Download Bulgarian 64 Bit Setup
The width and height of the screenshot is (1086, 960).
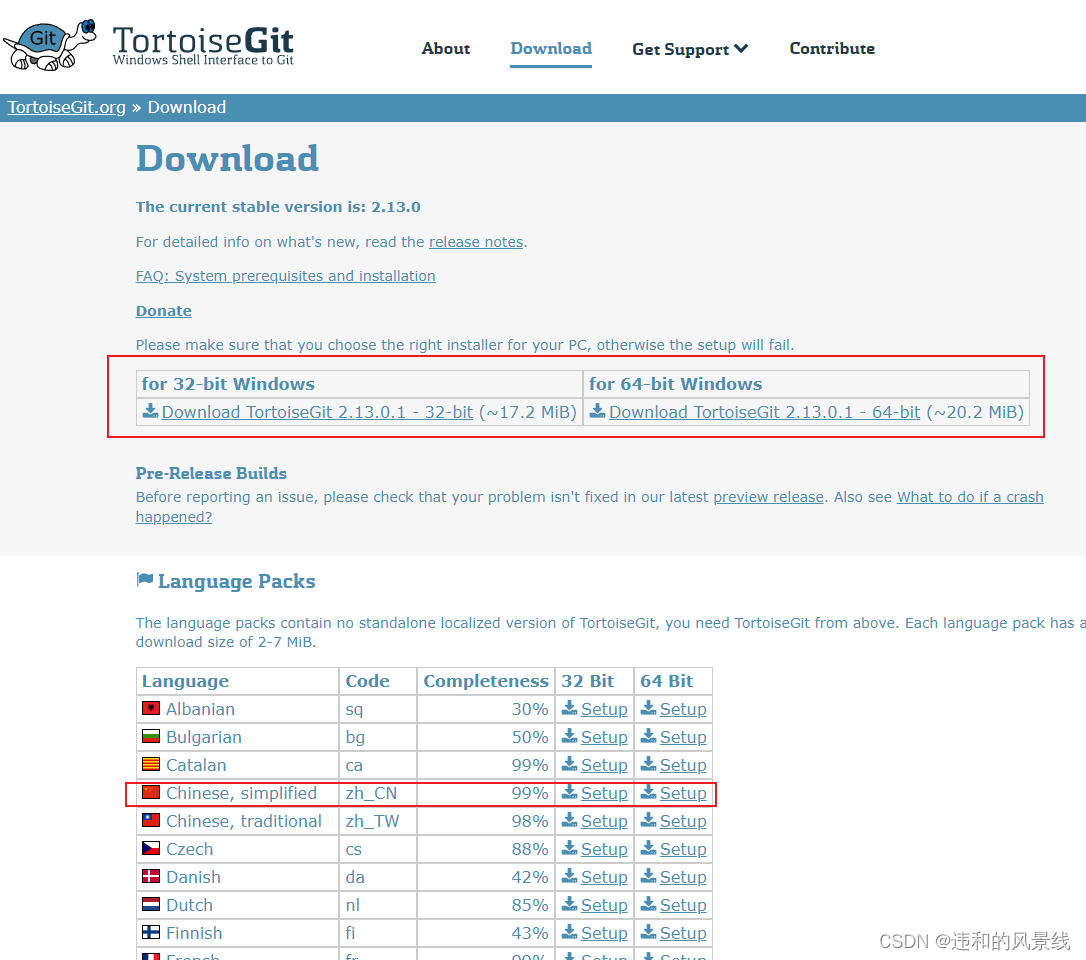click(683, 737)
